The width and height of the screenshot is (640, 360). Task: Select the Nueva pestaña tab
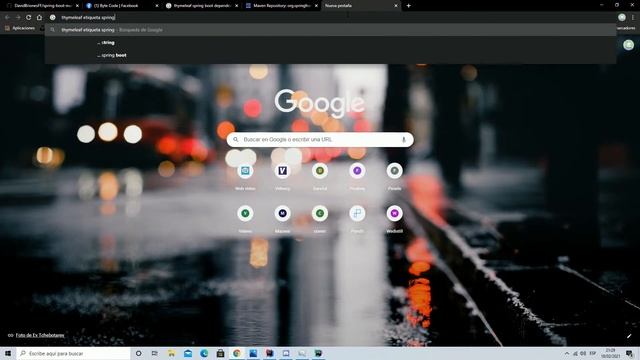point(360,6)
